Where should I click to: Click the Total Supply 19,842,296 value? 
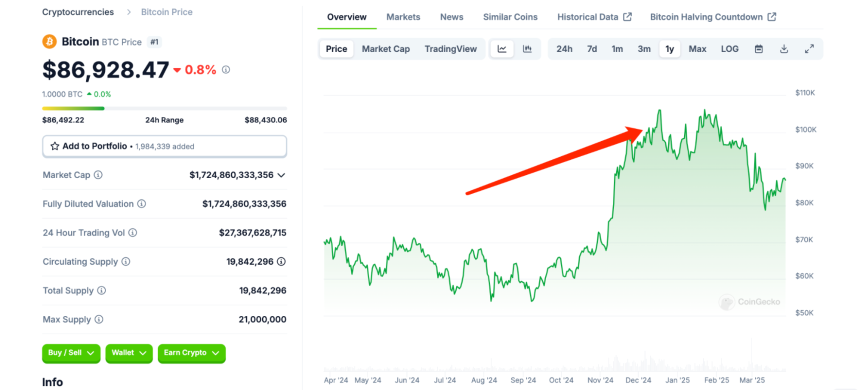(262, 291)
